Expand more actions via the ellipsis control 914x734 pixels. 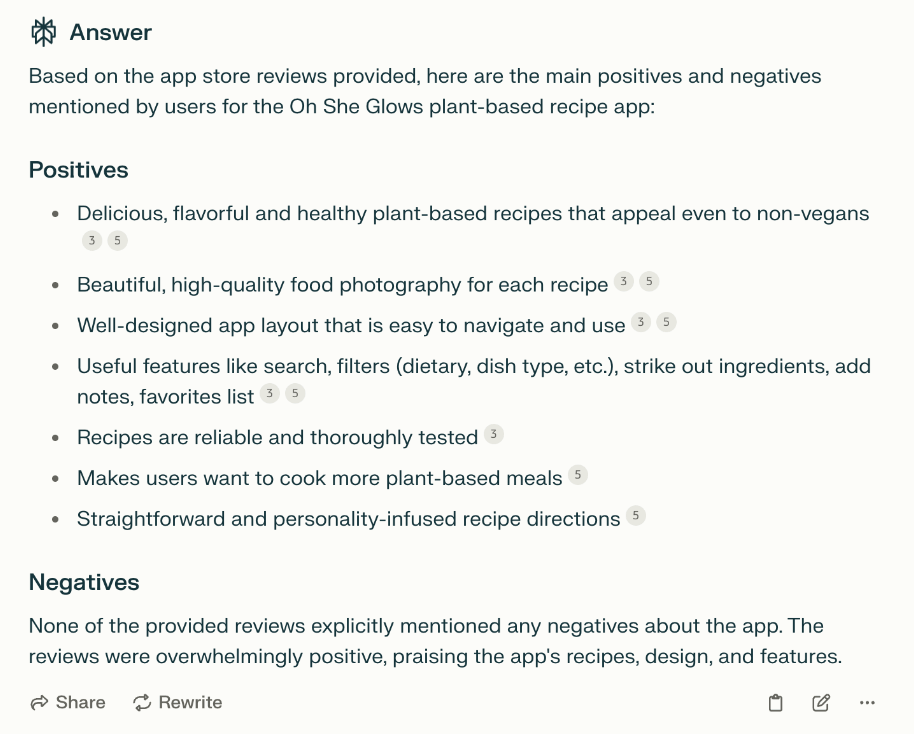pyautogui.click(x=866, y=703)
